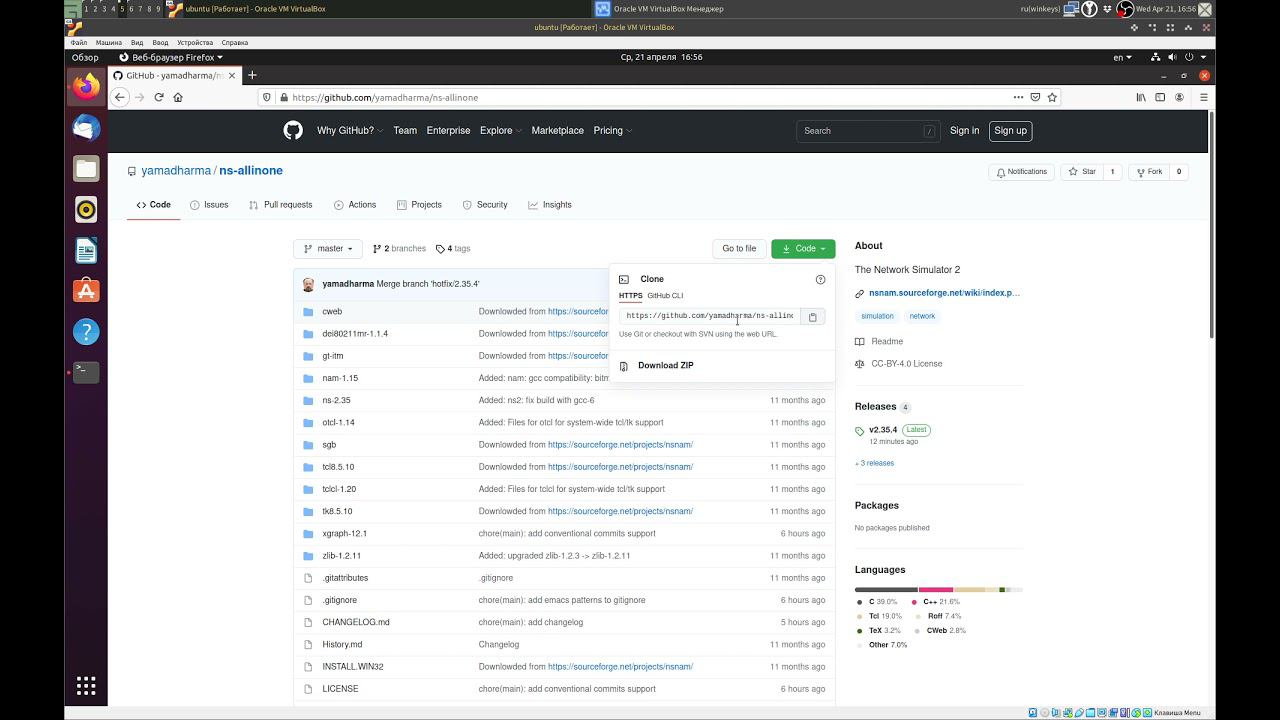
Task: Open Ubuntu Software from the dock
Action: coord(86,291)
